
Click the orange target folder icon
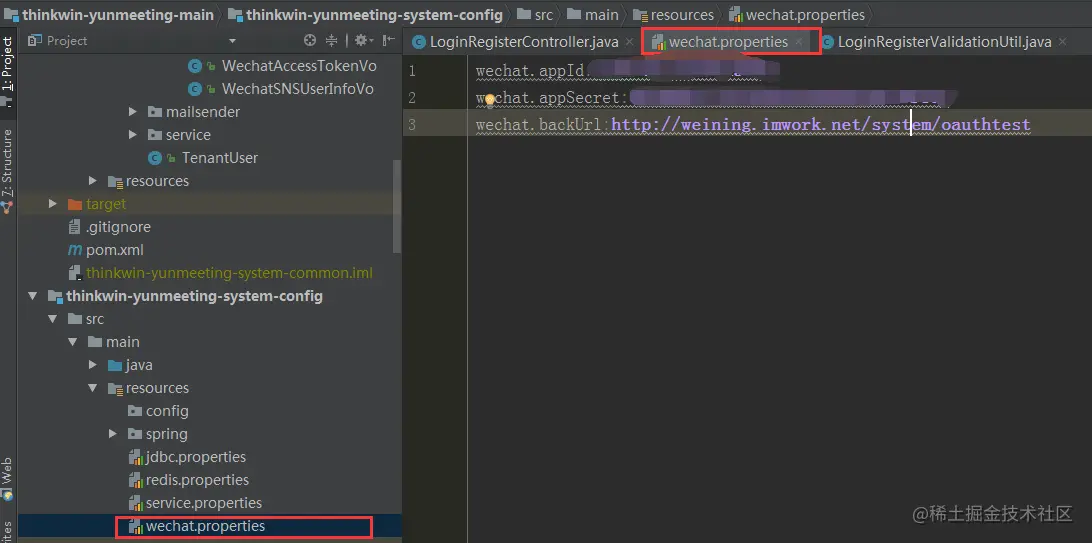75,204
